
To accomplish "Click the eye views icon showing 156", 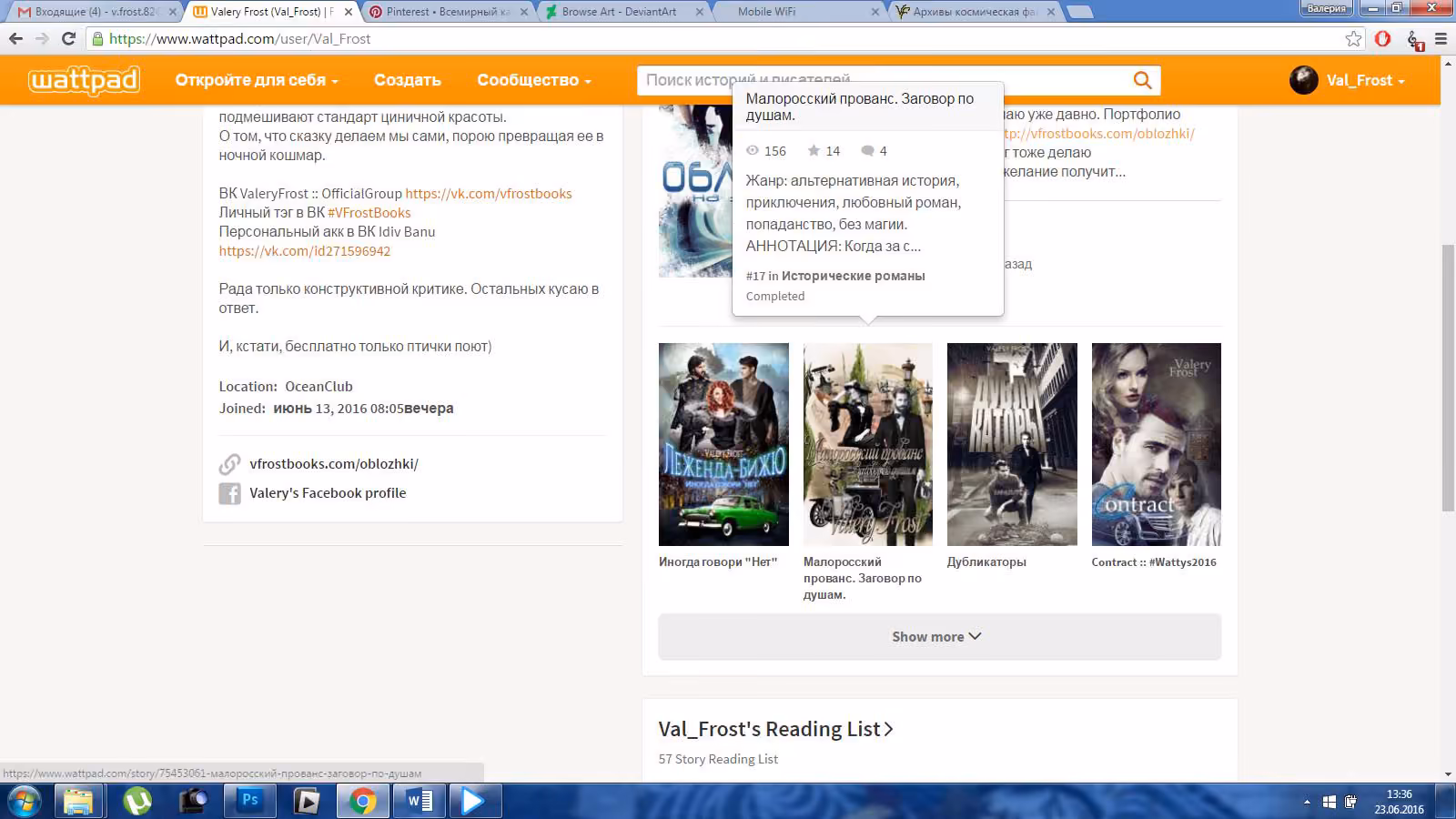I will coord(753,151).
